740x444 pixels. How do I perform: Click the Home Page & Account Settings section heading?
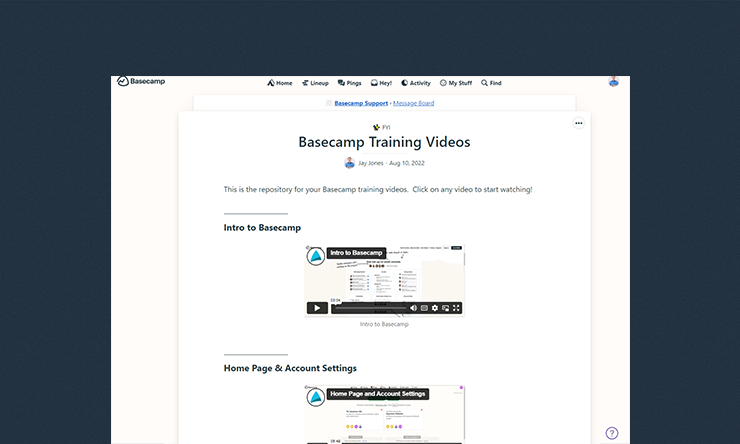pyautogui.click(x=290, y=368)
